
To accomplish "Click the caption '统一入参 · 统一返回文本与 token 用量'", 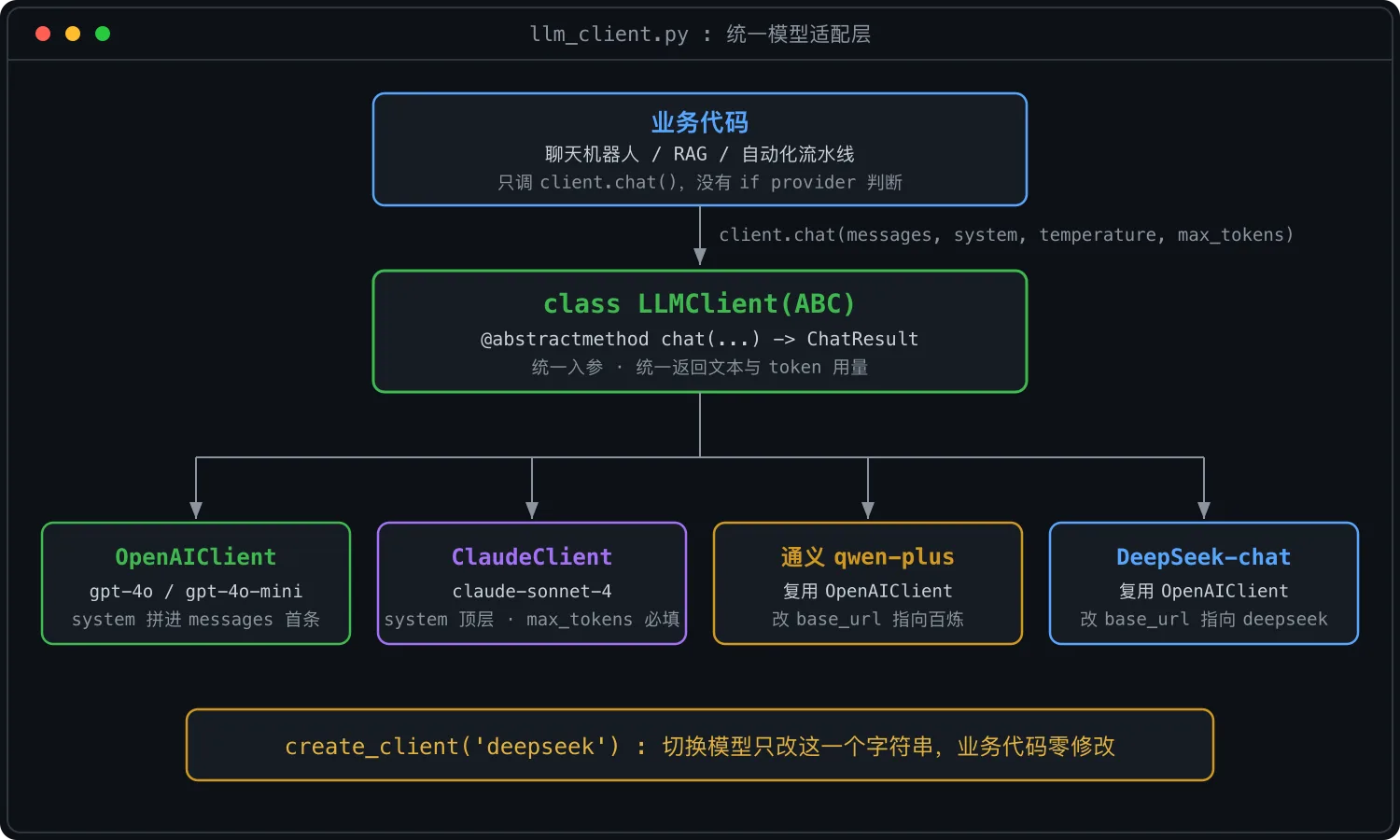I will 700,367.
